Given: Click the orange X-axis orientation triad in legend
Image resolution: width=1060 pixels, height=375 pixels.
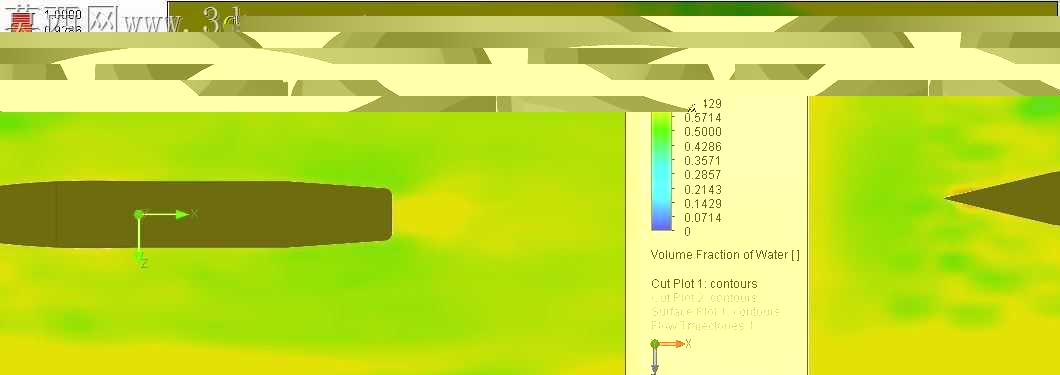Looking at the screenshot, I should point(671,345).
